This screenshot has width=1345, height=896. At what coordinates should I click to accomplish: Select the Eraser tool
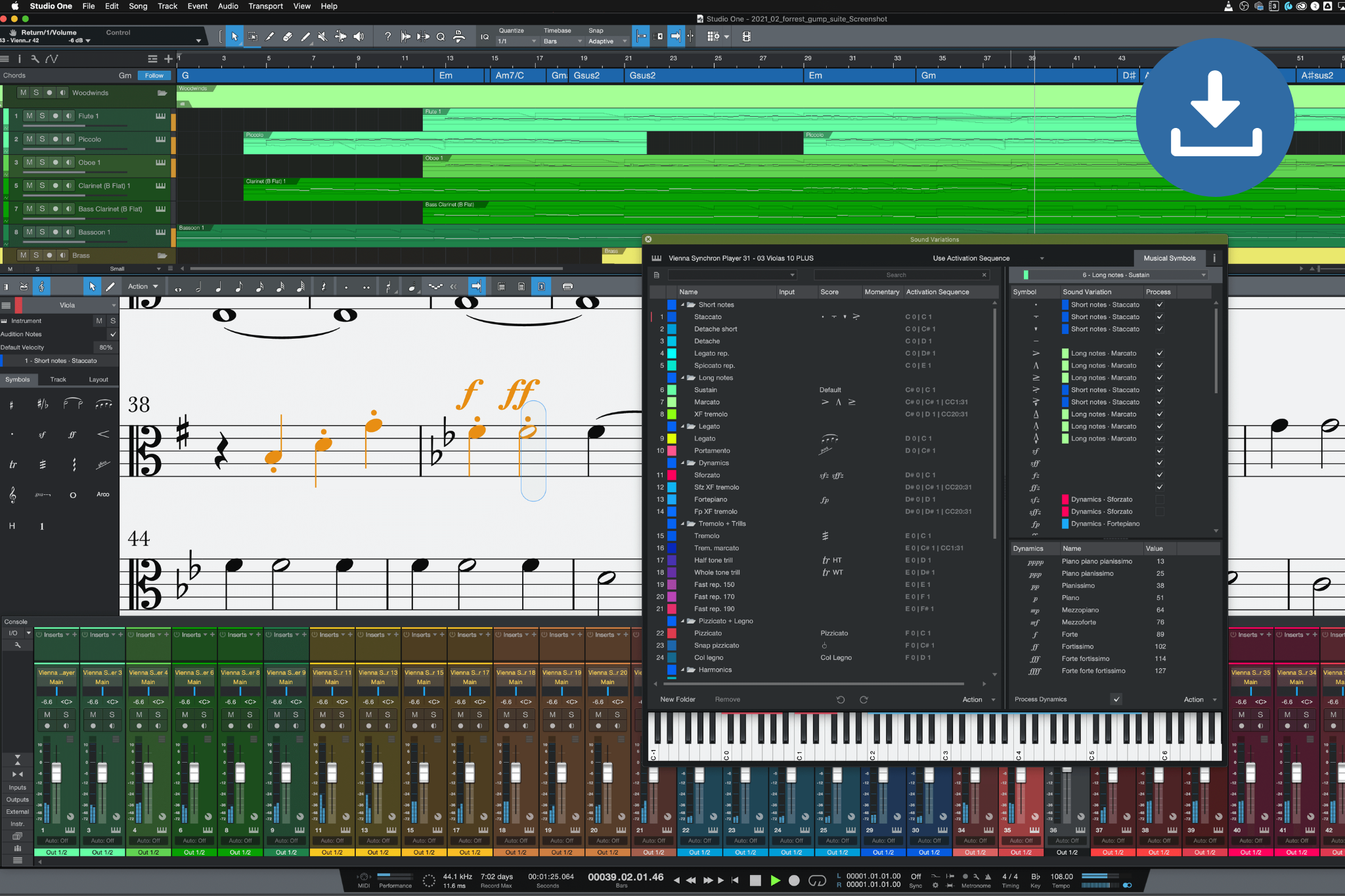coord(287,36)
